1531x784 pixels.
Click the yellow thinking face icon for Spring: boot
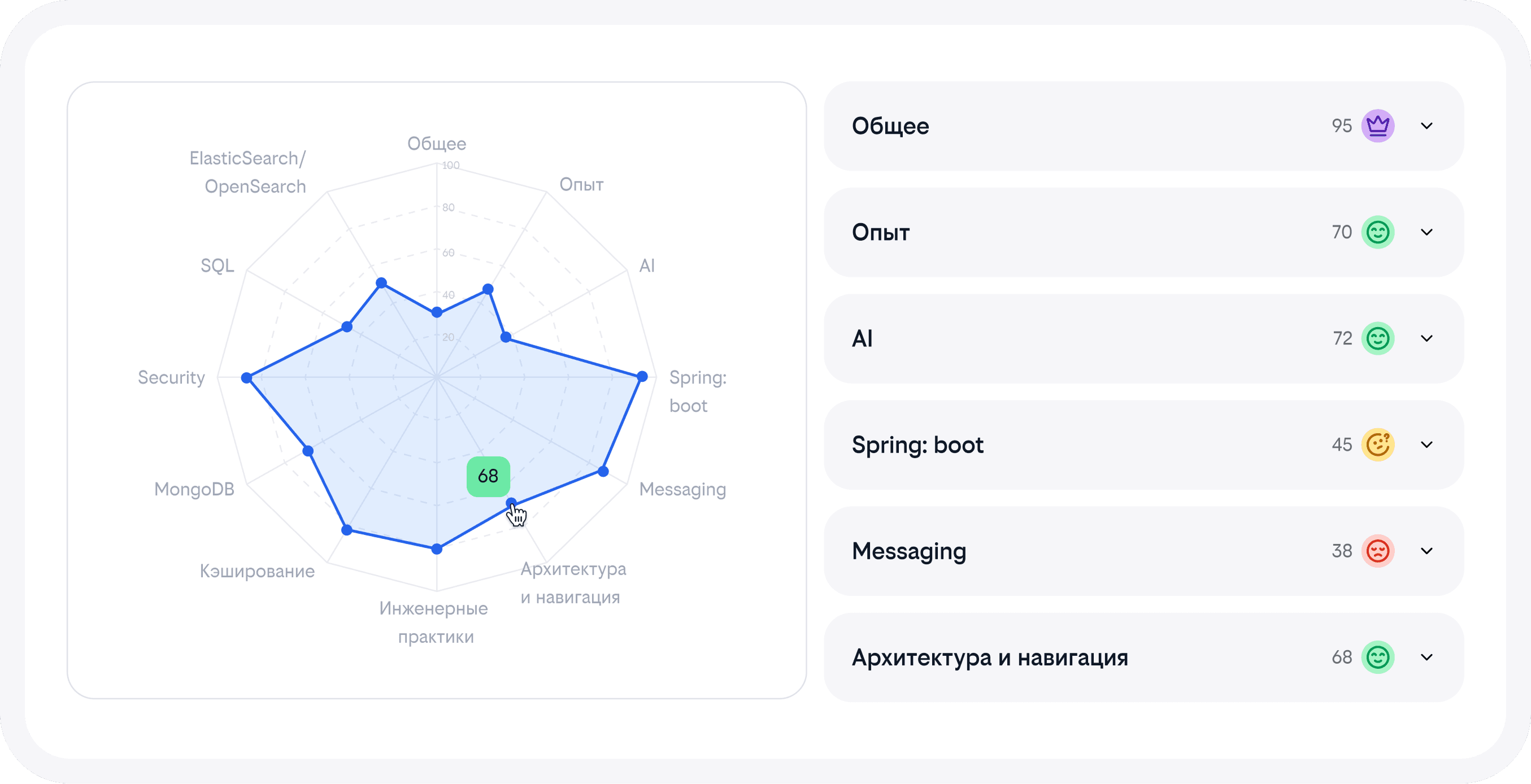pos(1378,445)
